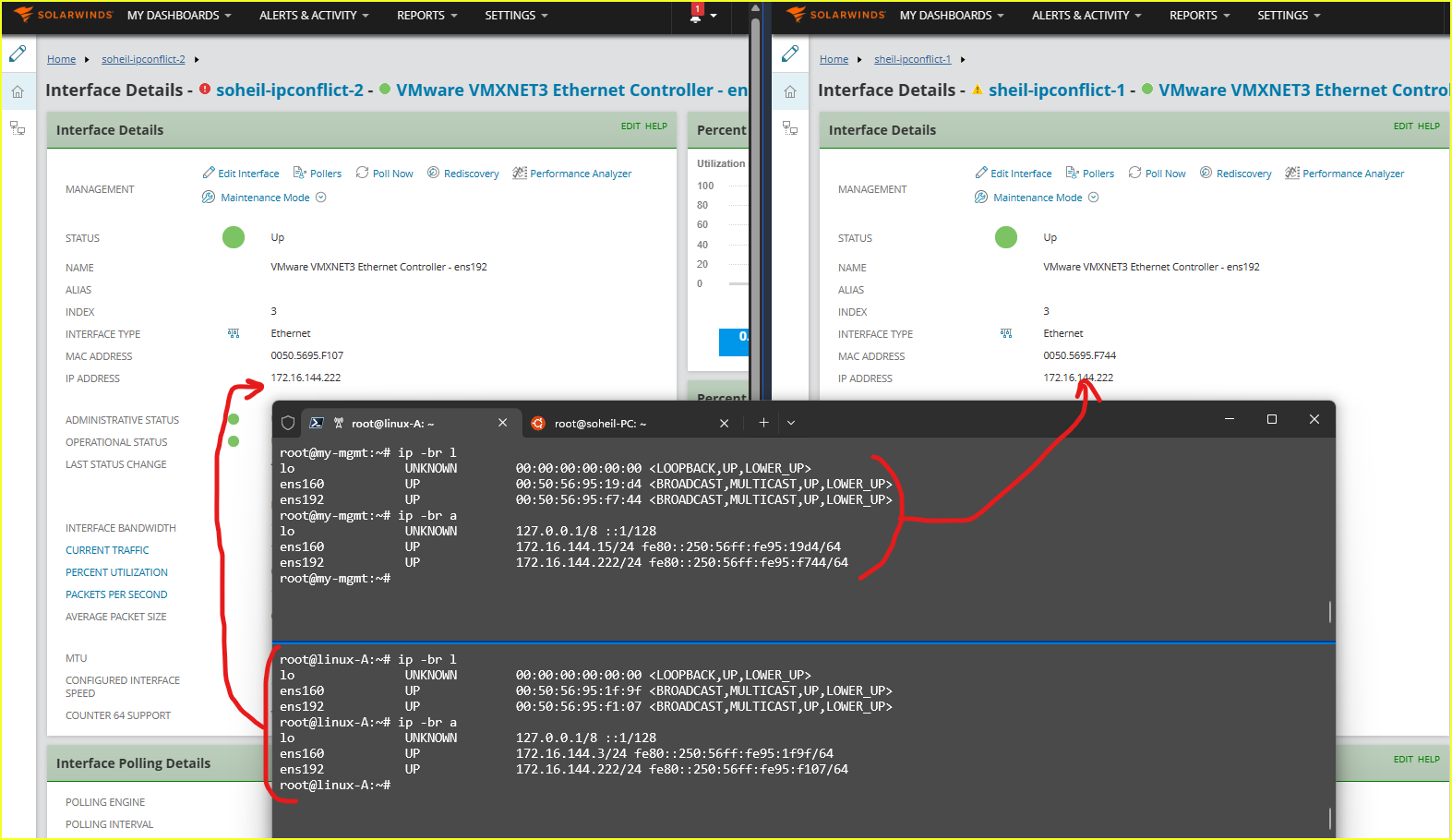Open Performance Analyzer in the sheil-ipconflict-1 window
1452x840 pixels.
coord(1345,174)
